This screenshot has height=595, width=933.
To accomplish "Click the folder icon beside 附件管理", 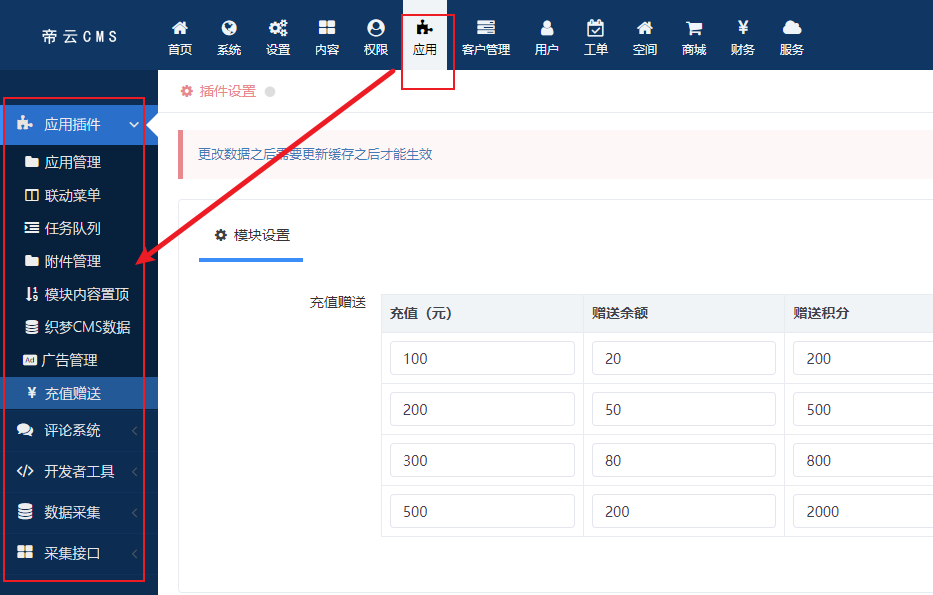I will (32, 261).
